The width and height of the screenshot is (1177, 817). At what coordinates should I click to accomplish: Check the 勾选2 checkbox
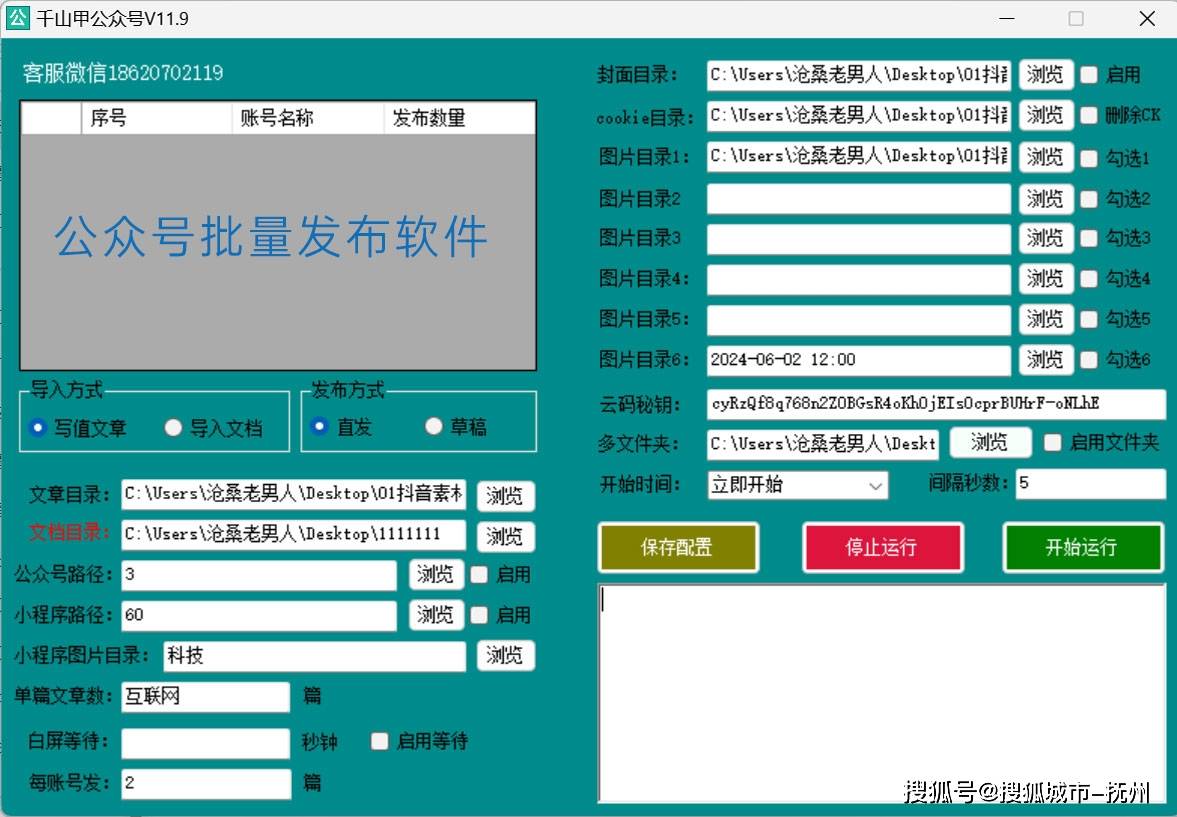(x=1088, y=198)
